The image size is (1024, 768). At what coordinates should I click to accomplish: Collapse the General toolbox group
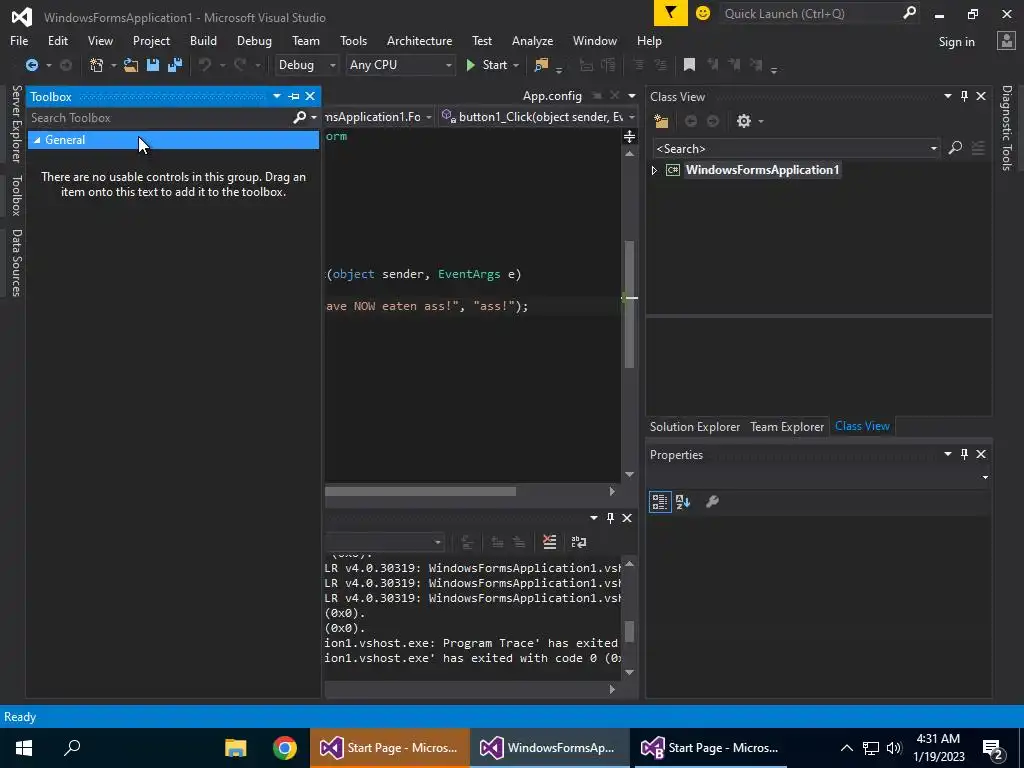37,140
